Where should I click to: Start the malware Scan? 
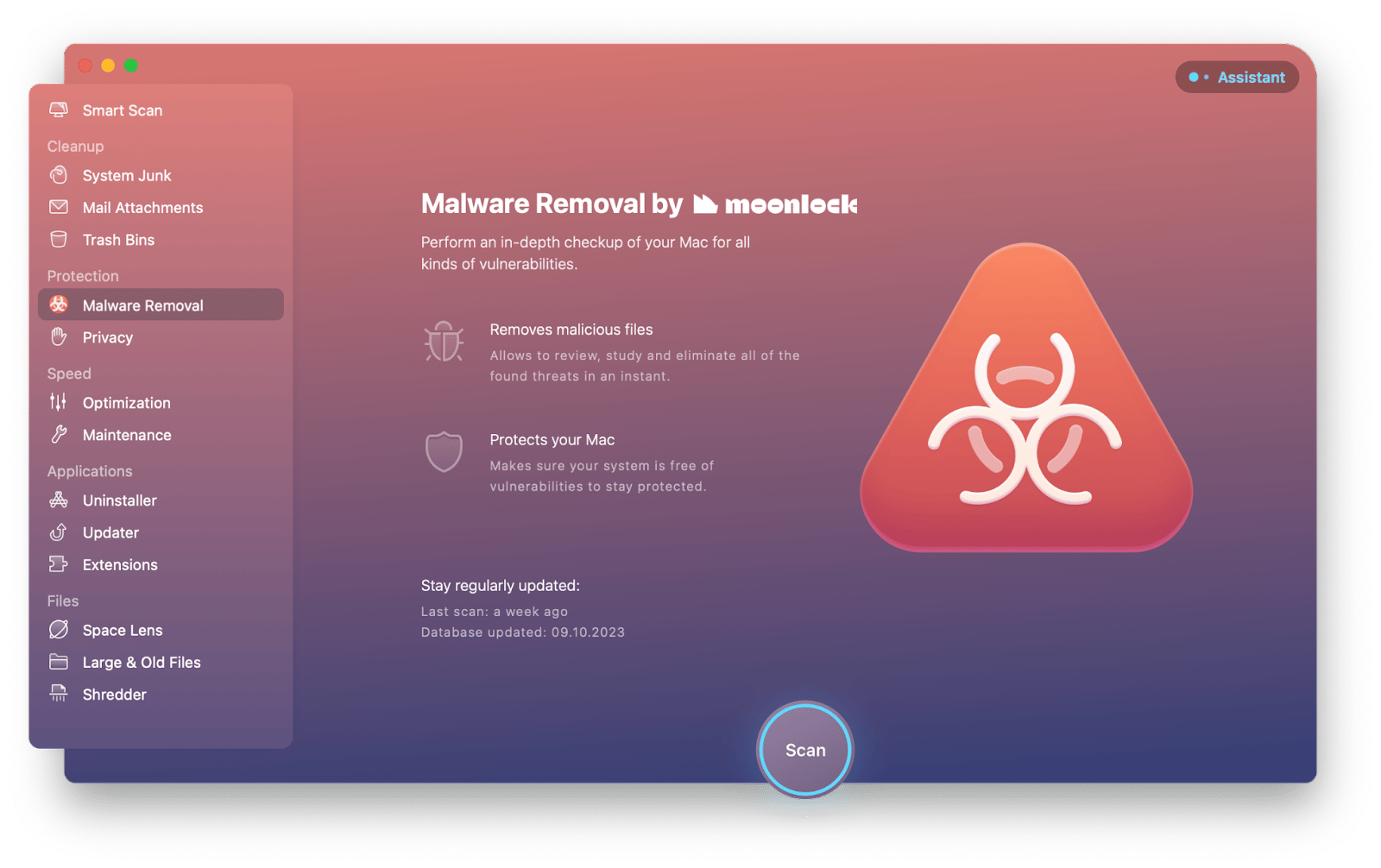(x=805, y=750)
